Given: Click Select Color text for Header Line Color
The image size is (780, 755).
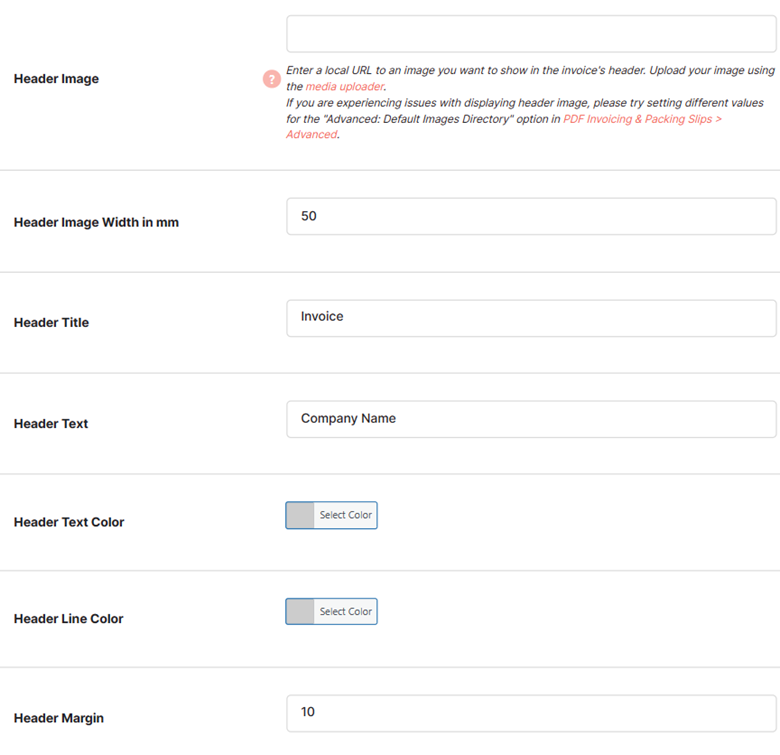Looking at the screenshot, I should 346,611.
